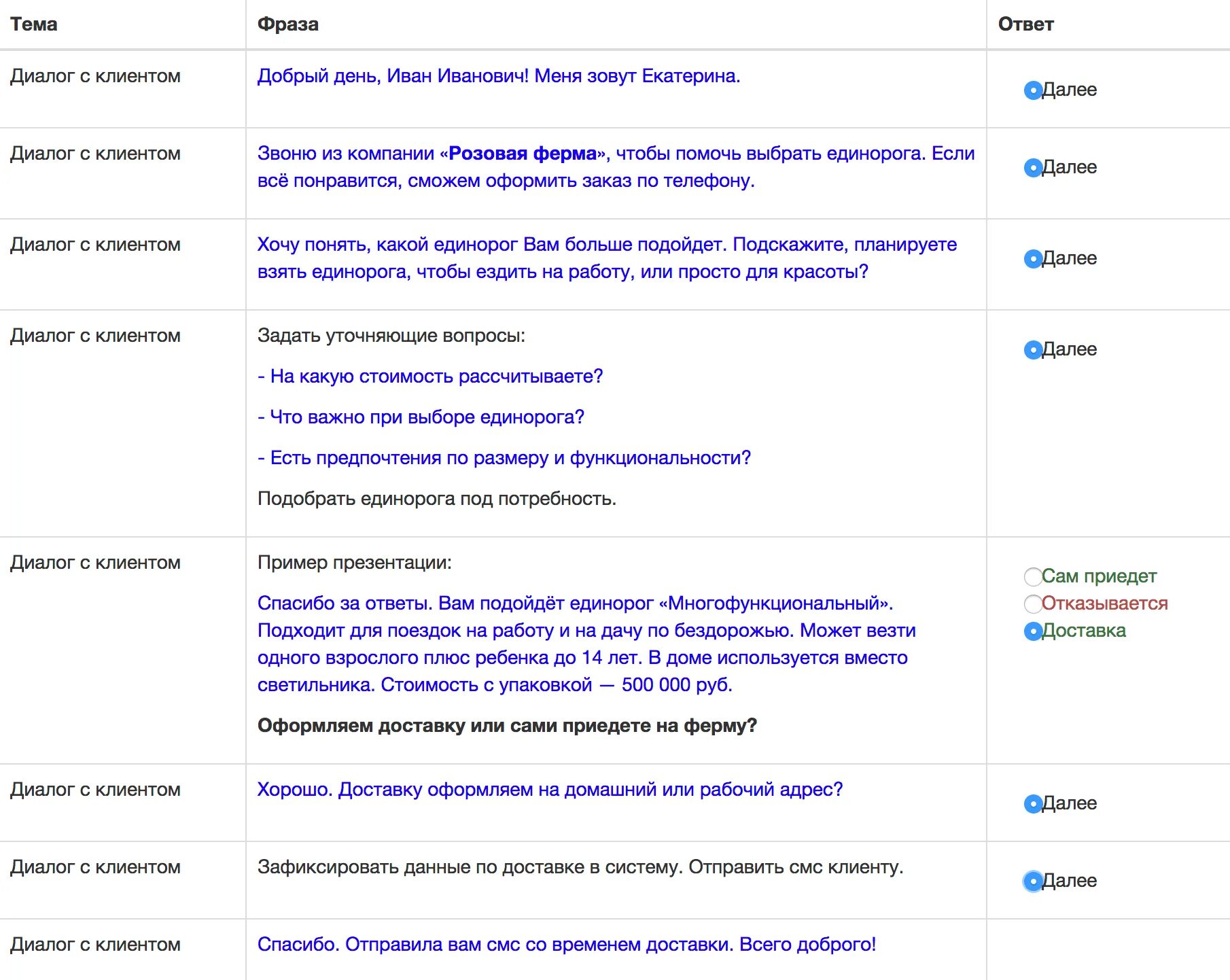
Task: Click bold text "Оформляем доставку или сами приедете"
Action: 507,726
